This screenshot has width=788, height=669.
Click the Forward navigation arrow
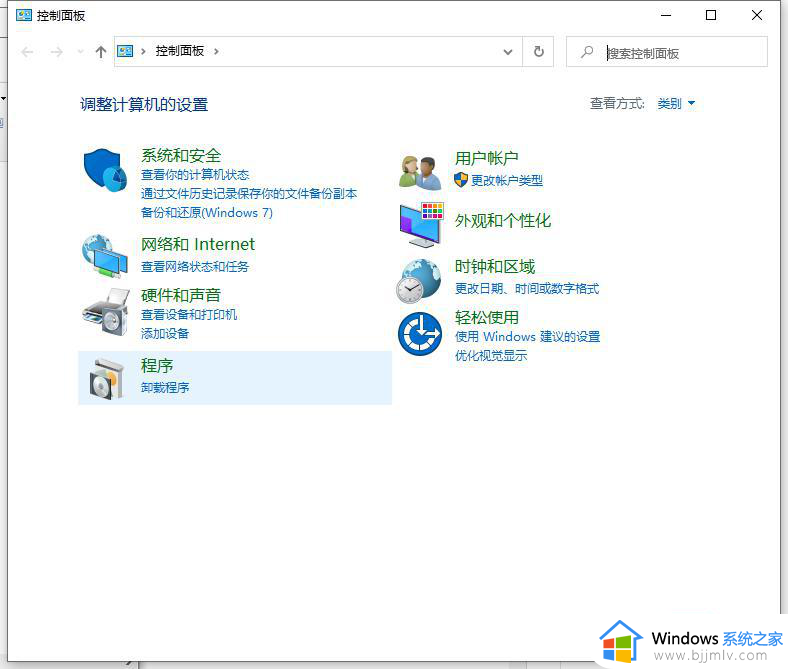click(x=56, y=52)
